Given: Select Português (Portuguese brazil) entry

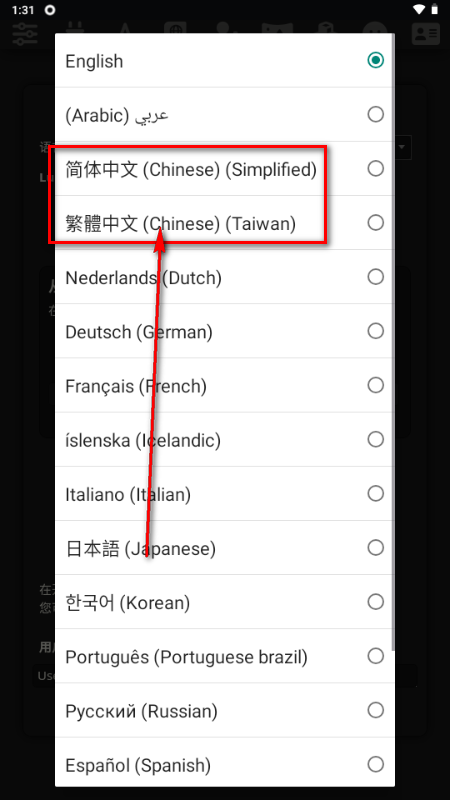Looking at the screenshot, I should coord(224,656).
